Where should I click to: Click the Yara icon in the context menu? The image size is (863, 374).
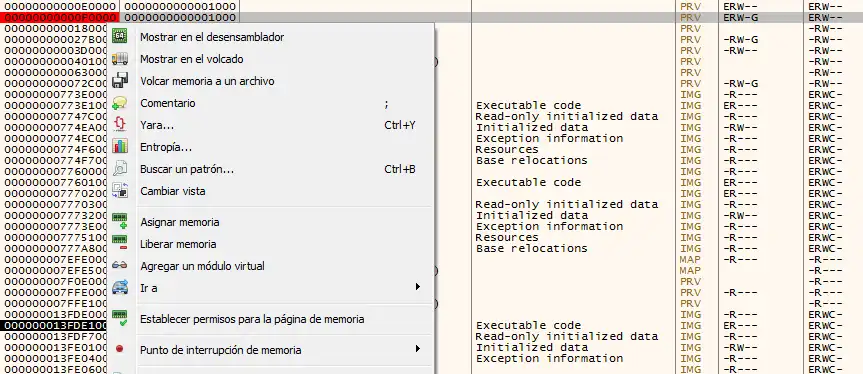(119, 125)
